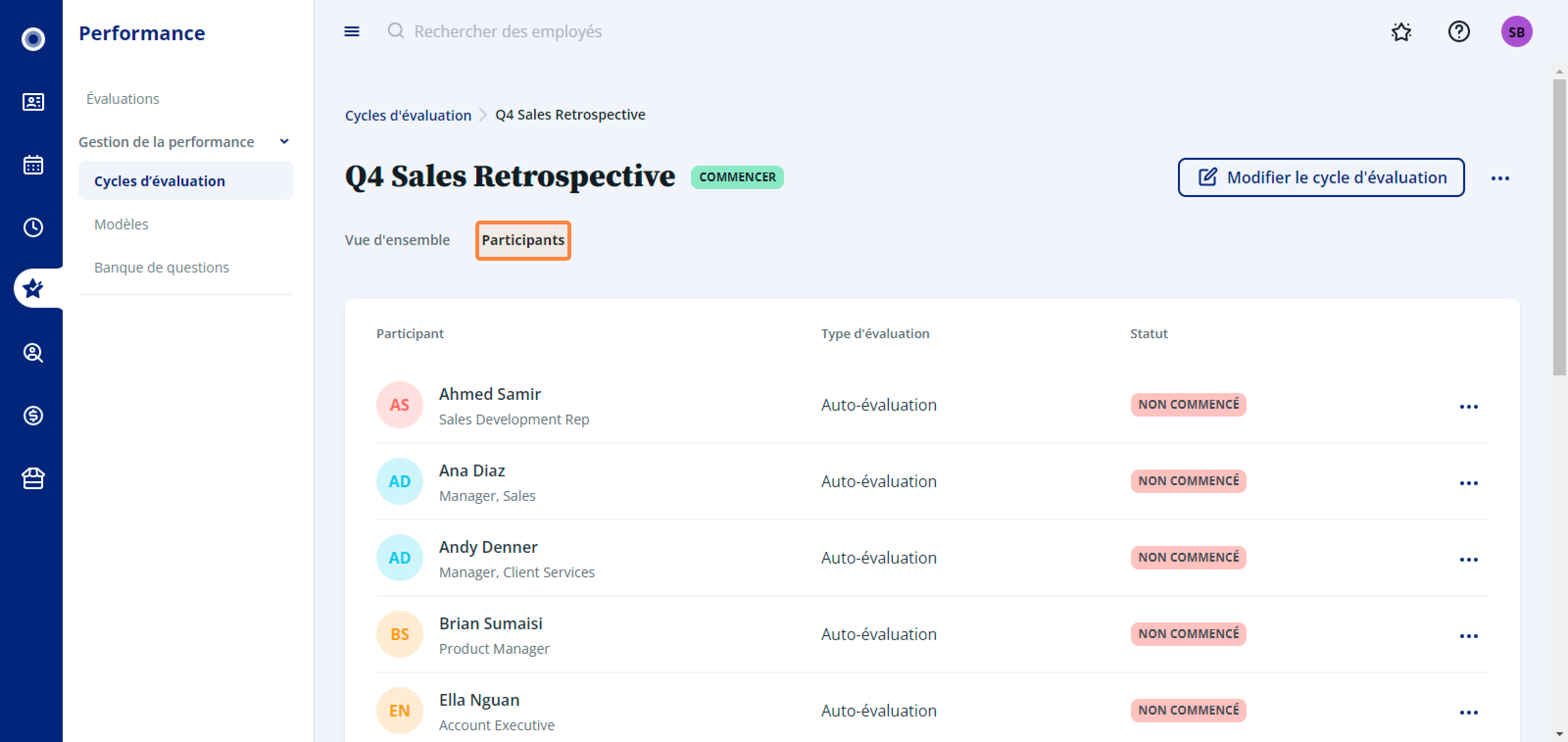Screen dimensions: 1568x742
Task: Click the search magnifier icon
Action: pyautogui.click(x=395, y=30)
